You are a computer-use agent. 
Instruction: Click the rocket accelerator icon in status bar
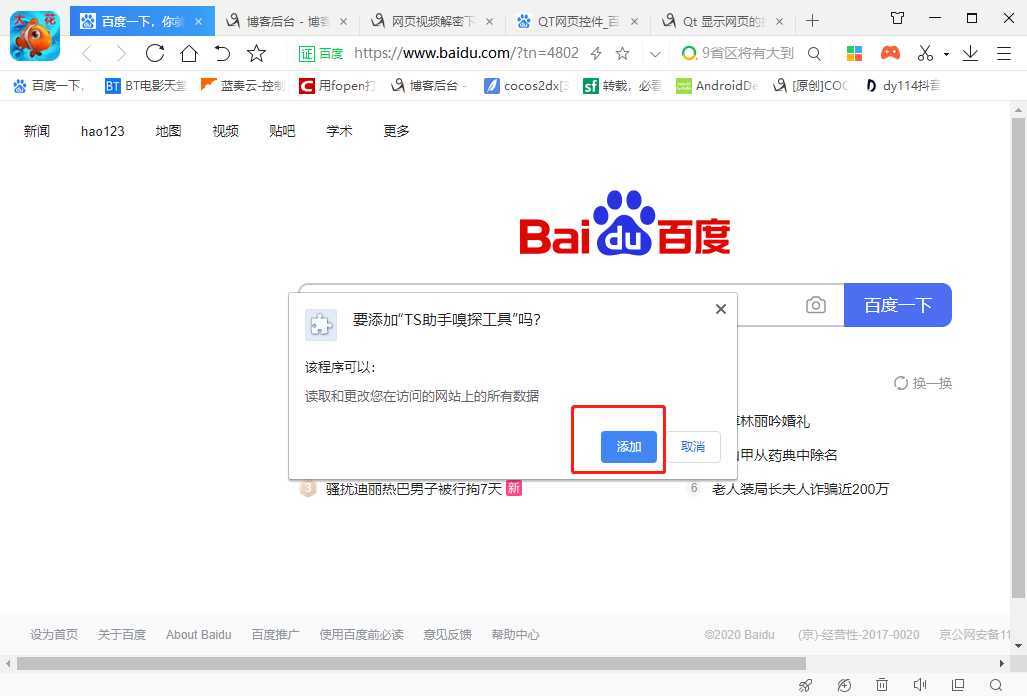(x=806, y=685)
